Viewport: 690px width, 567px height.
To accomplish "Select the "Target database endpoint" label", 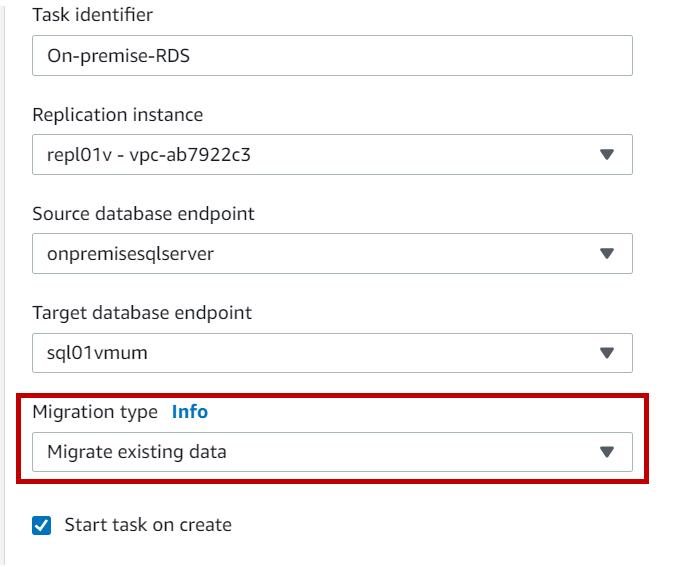I will pos(142,313).
